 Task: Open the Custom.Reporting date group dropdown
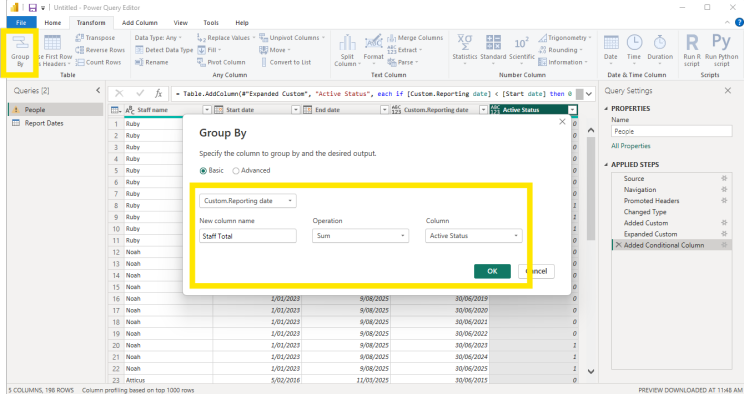248,201
